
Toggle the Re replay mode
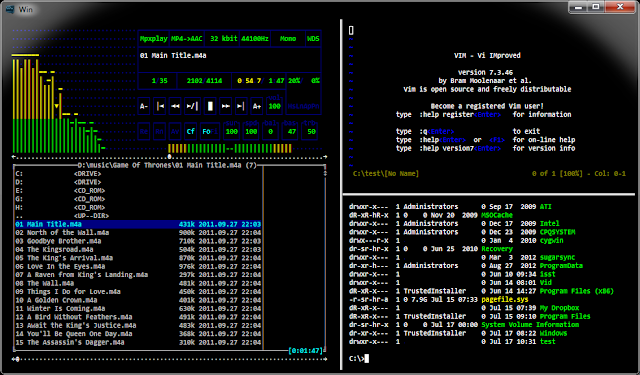pyautogui.click(x=144, y=131)
